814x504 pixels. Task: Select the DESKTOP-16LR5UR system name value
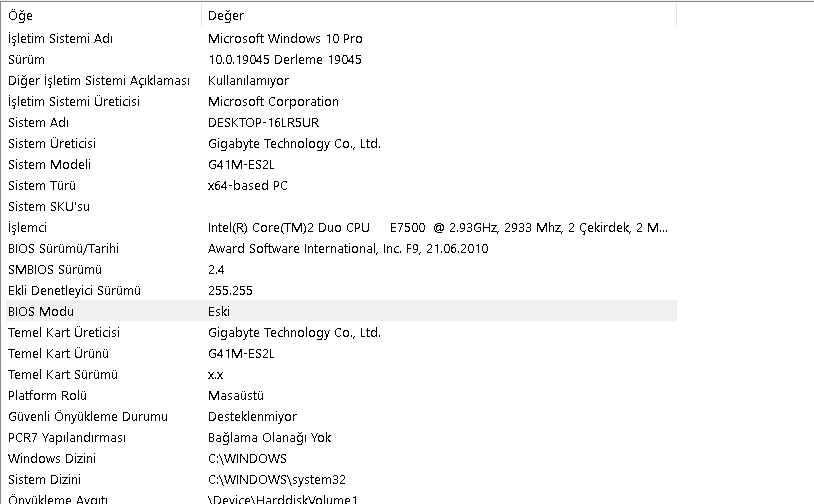[264, 122]
